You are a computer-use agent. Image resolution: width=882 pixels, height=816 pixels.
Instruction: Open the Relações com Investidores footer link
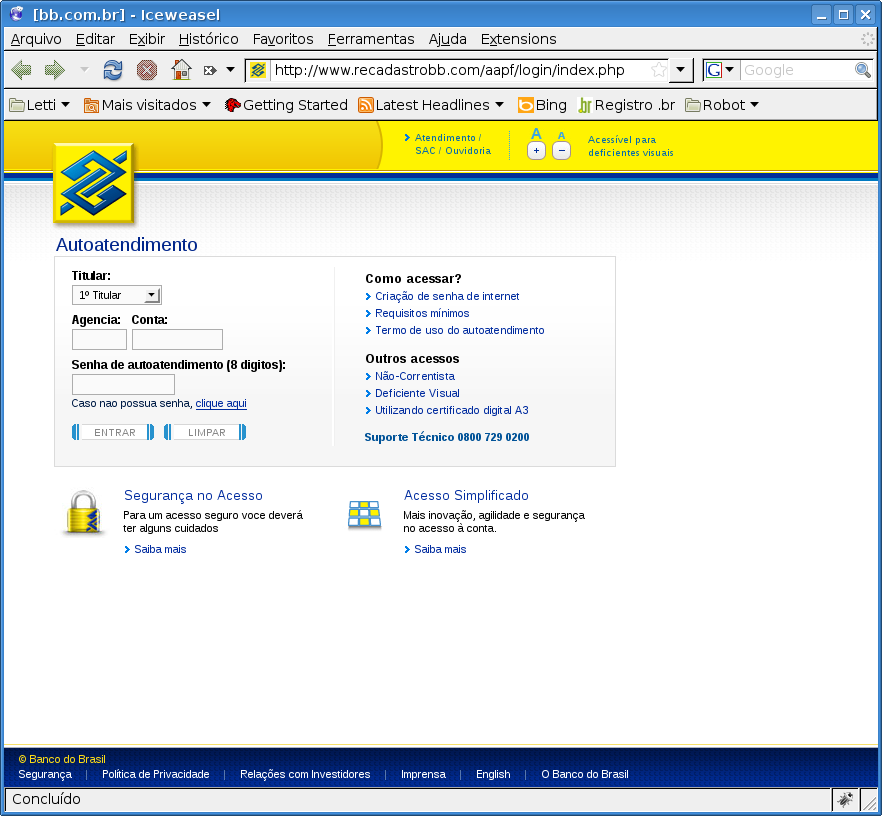305,774
